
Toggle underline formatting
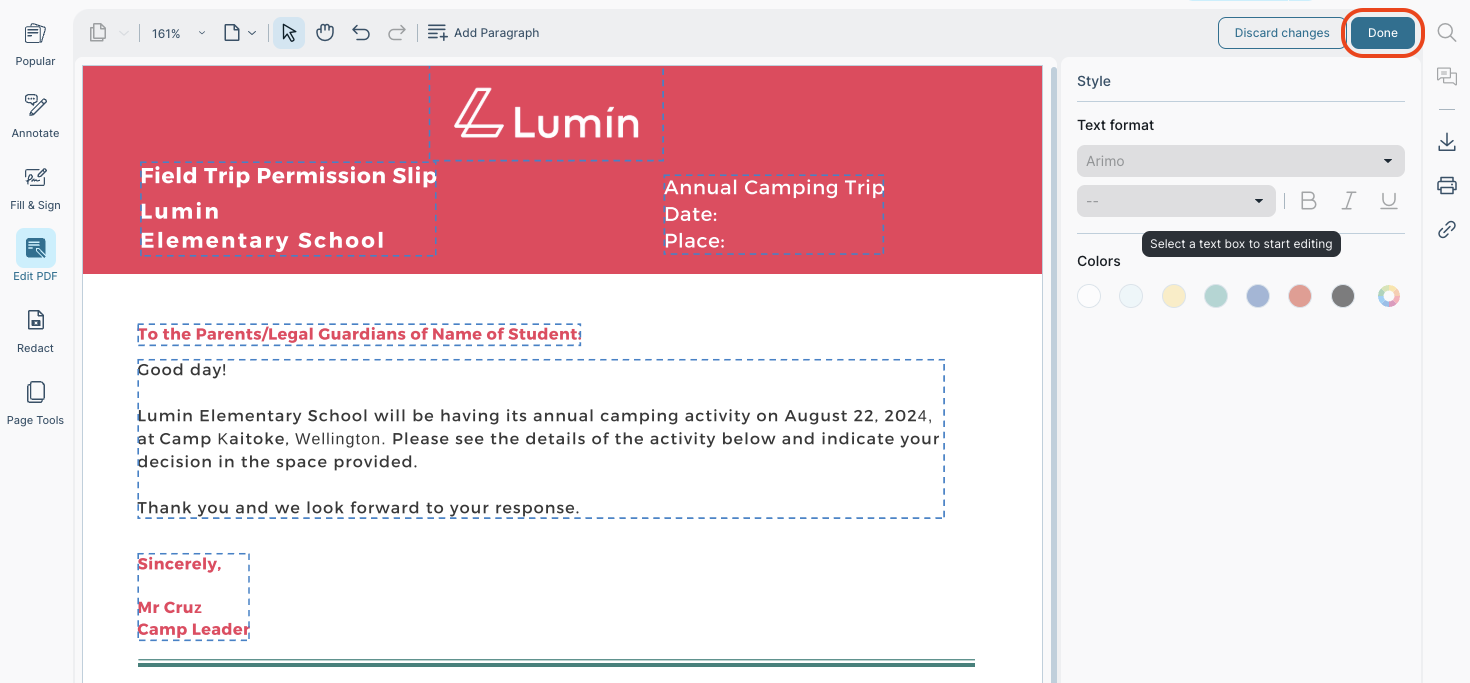pyautogui.click(x=1388, y=200)
